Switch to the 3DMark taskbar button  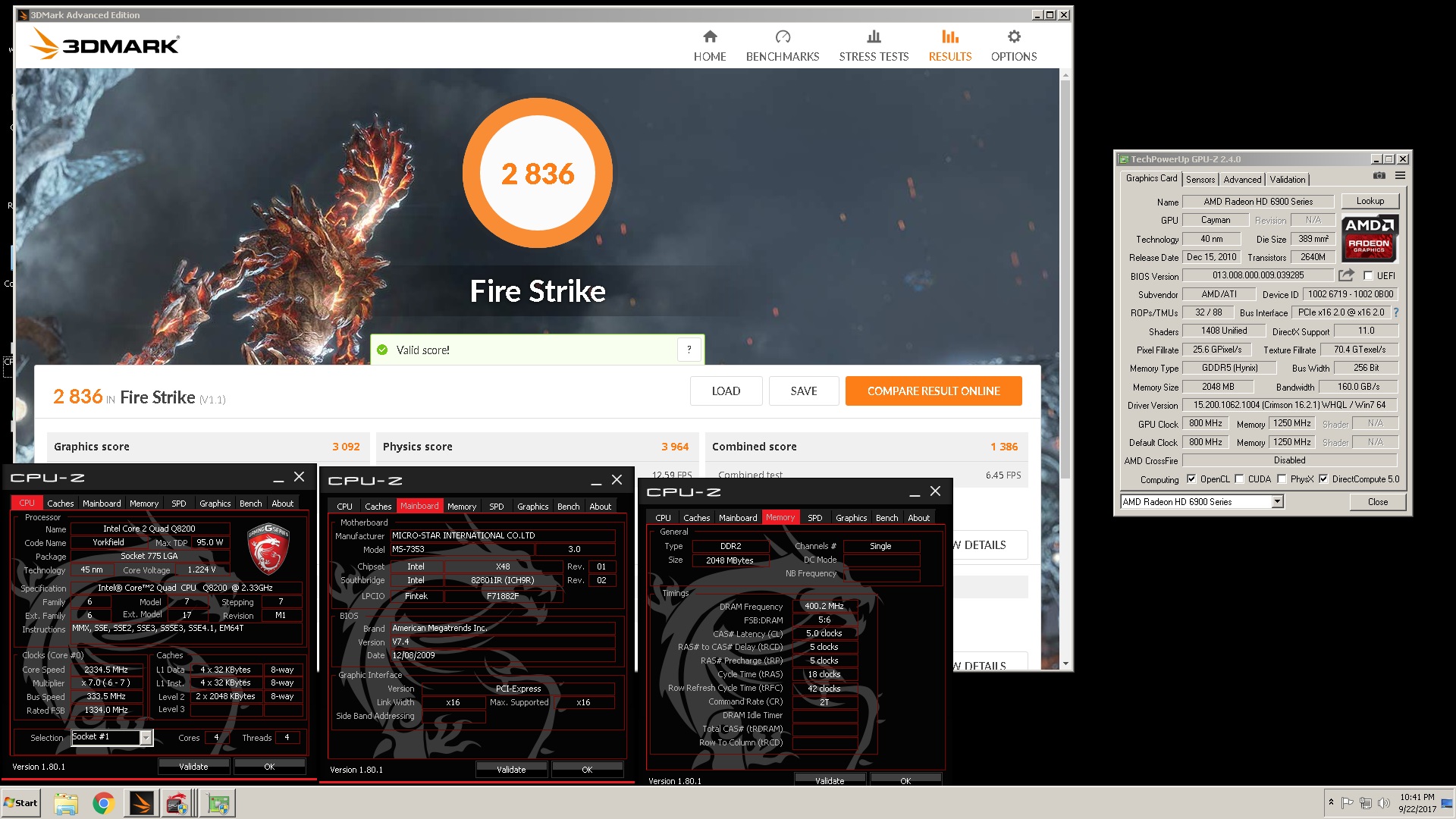(x=141, y=803)
